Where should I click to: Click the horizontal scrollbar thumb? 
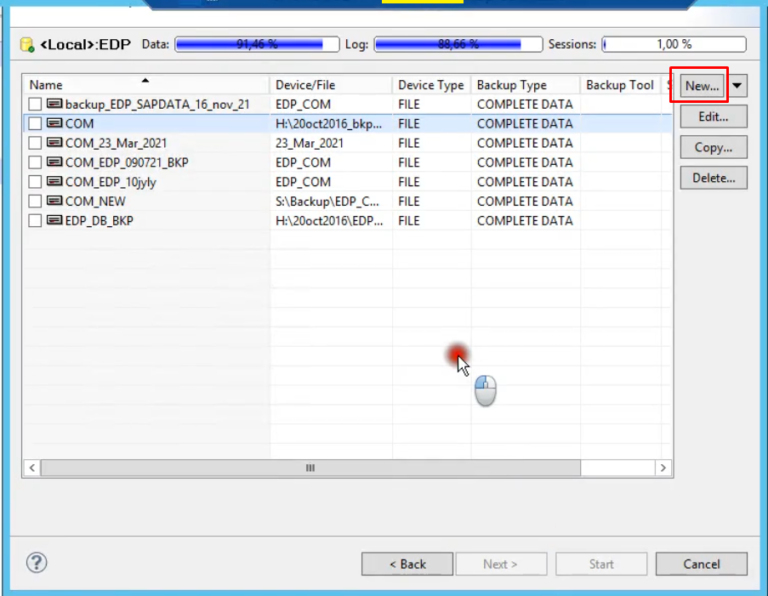(x=311, y=468)
